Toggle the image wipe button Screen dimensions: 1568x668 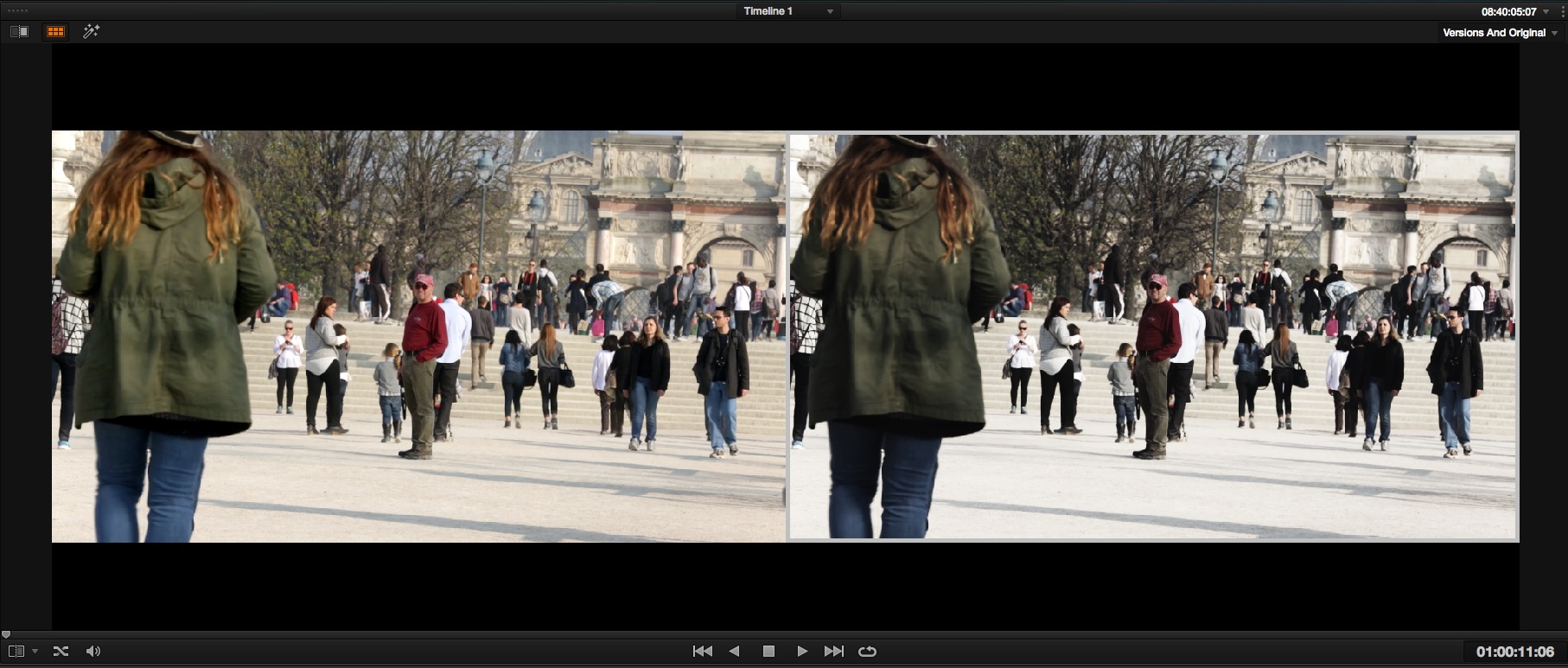point(19,32)
